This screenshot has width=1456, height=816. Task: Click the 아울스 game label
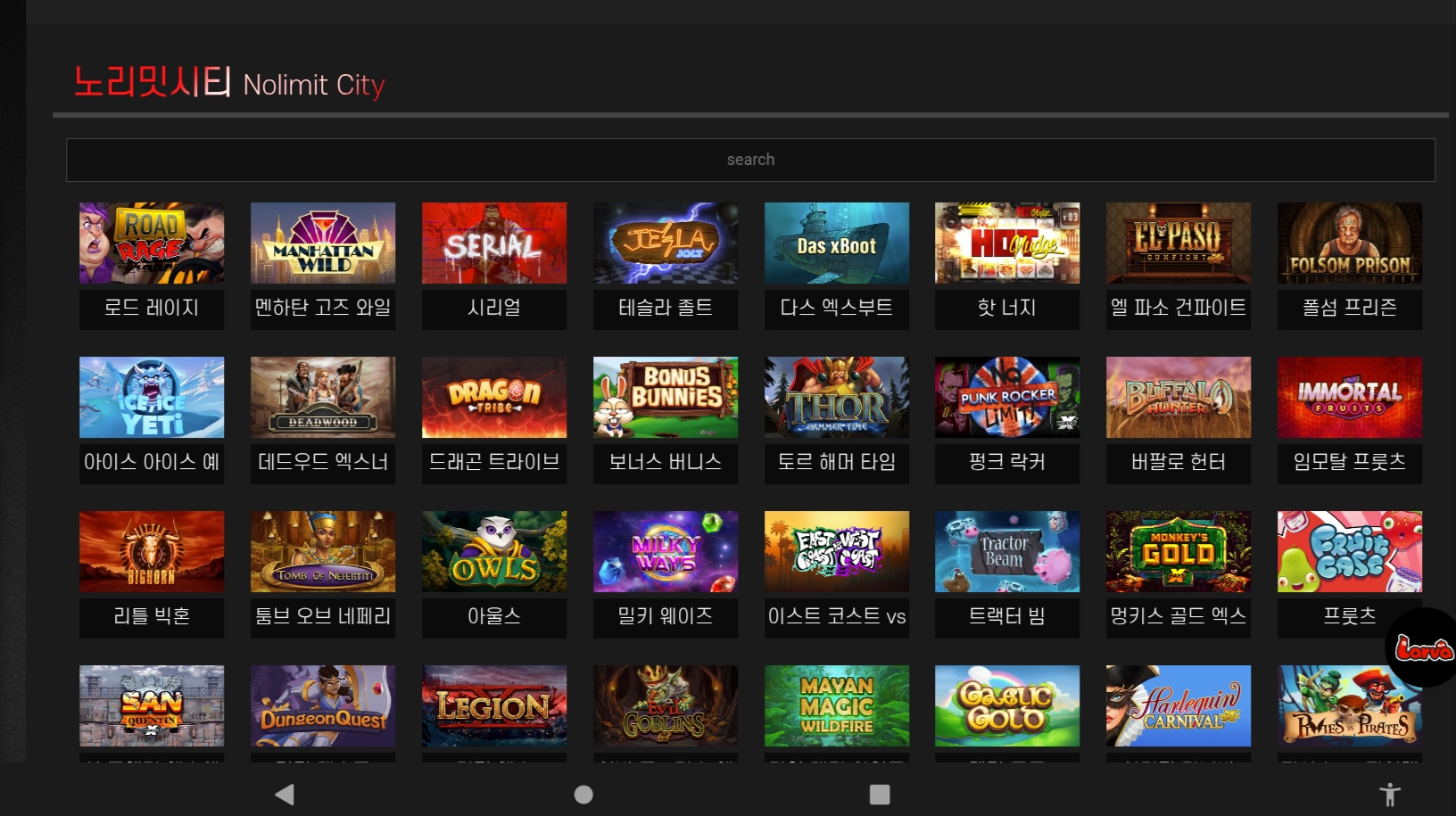point(494,616)
